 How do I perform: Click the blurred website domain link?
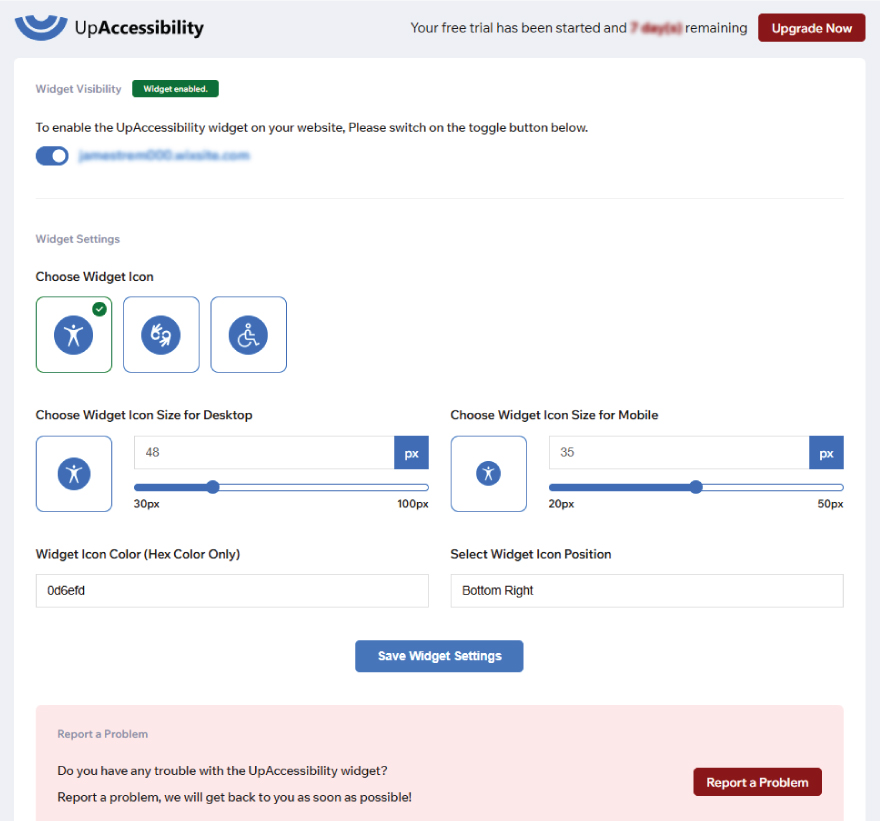tap(164, 155)
